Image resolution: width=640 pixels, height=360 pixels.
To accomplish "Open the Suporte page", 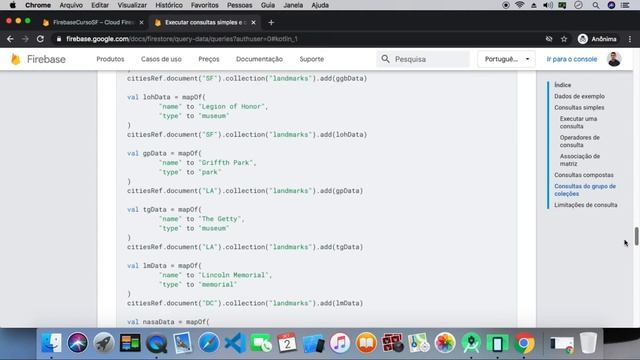I will tap(311, 59).
